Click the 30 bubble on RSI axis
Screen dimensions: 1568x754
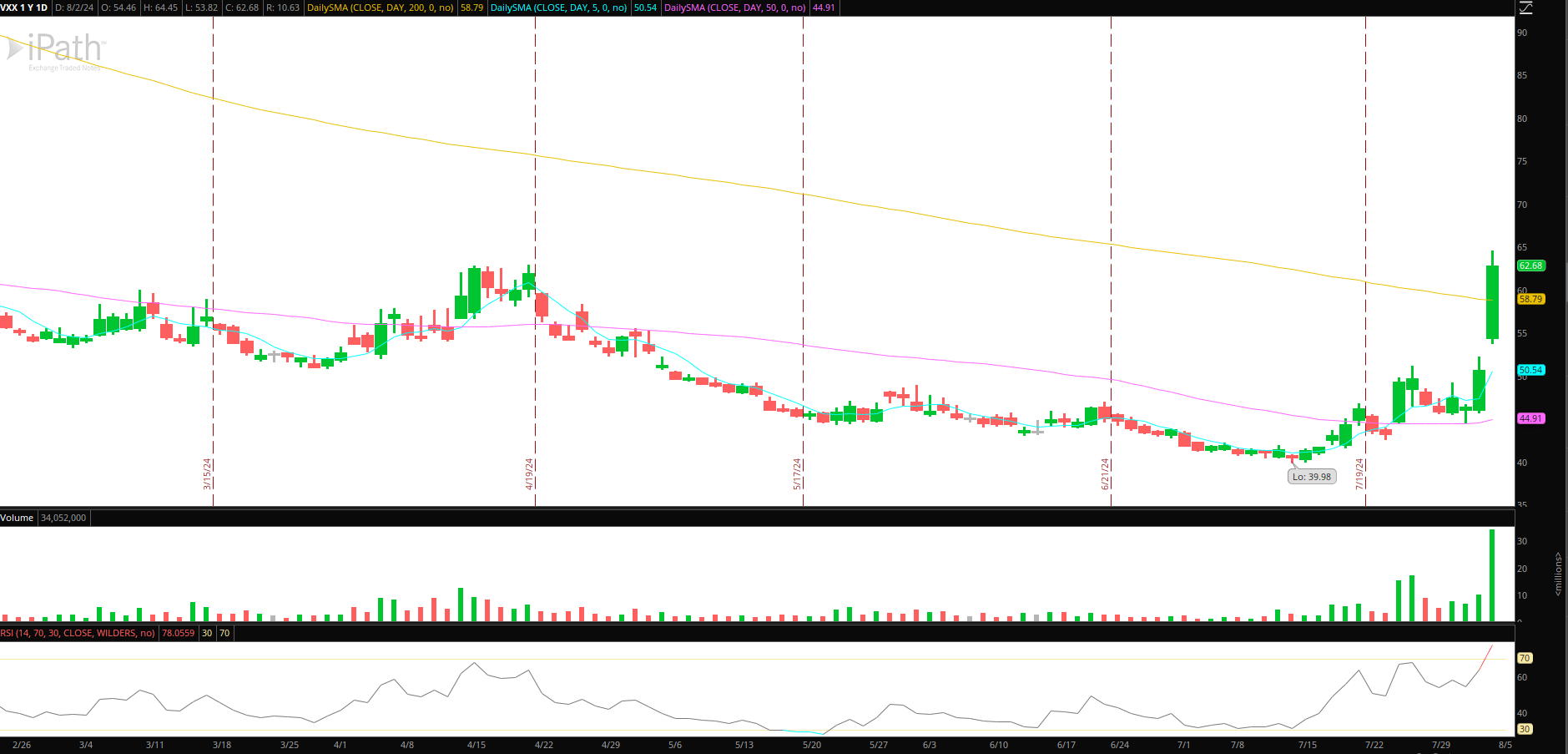(x=1525, y=729)
